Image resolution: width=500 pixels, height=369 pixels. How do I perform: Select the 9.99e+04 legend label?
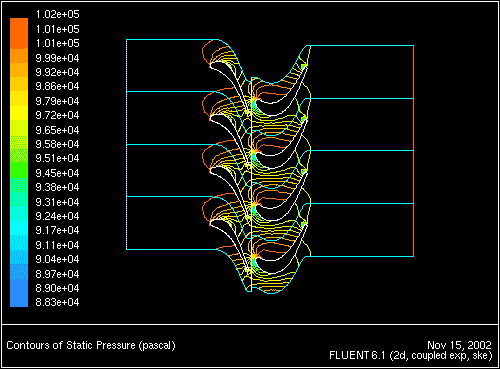coord(57,58)
